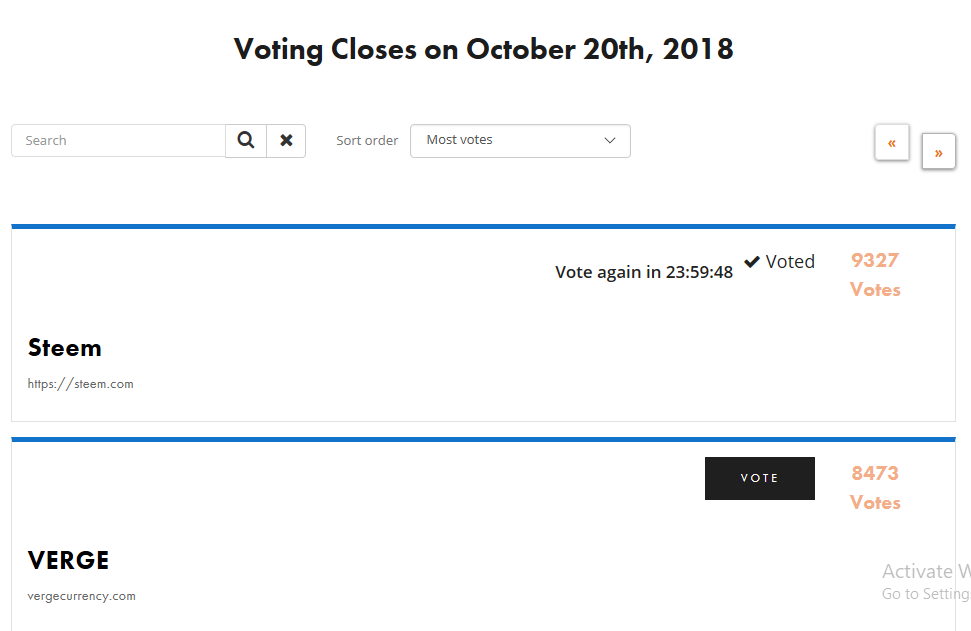Open the https://steem.com link
This screenshot has height=631, width=971.
click(x=80, y=384)
